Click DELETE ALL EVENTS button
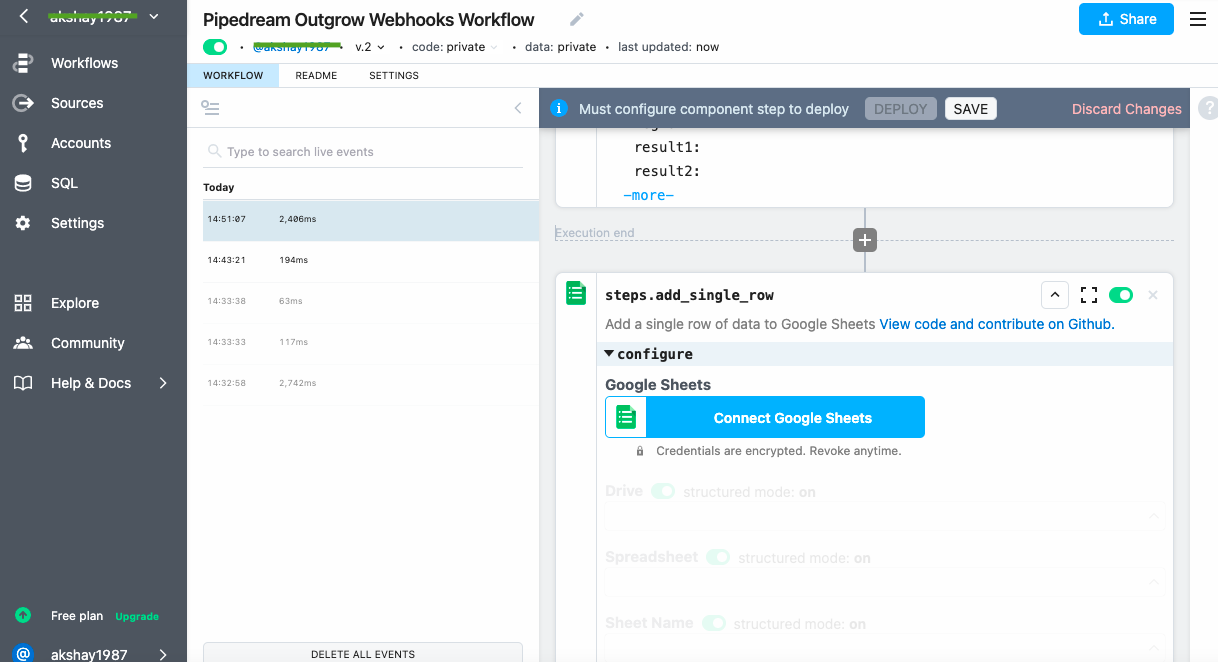The width and height of the screenshot is (1218, 662). 363,653
